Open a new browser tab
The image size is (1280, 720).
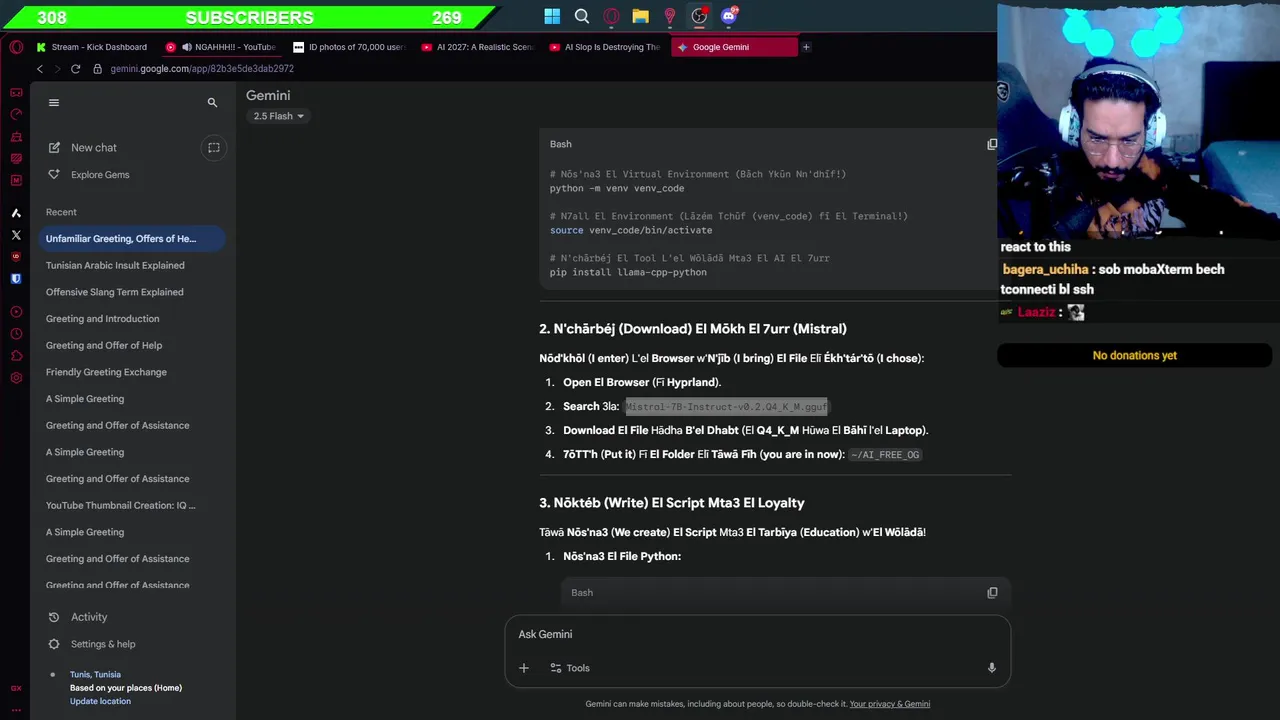(x=806, y=47)
